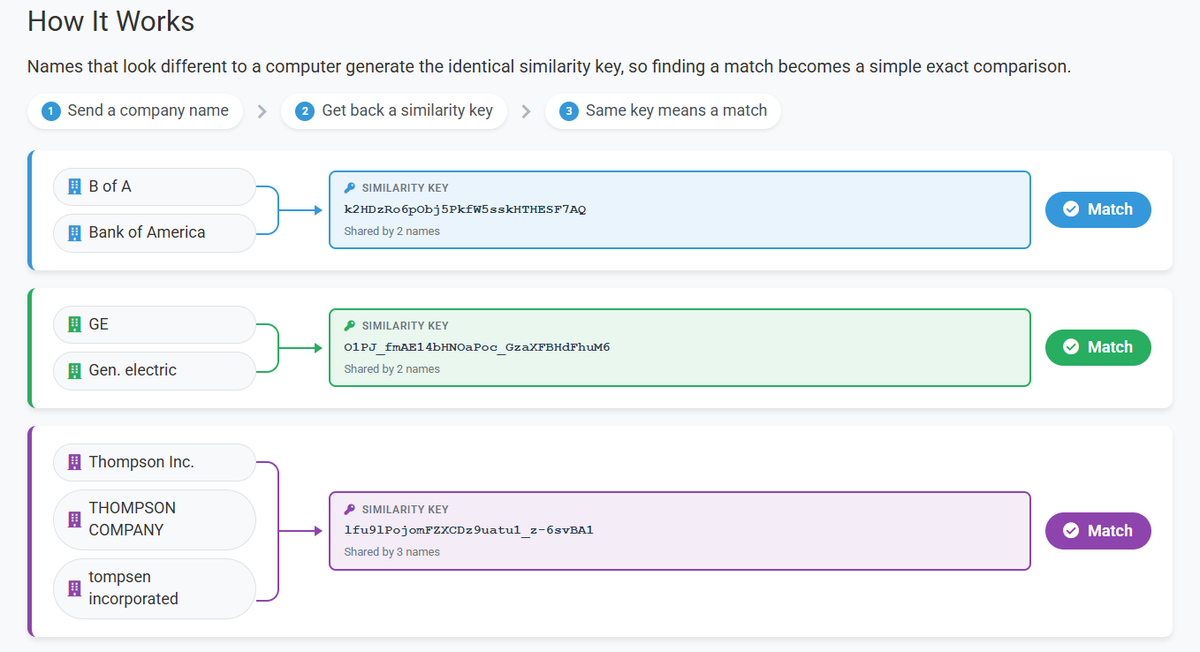
Task: Click the similarity key starting with O1PJ_fmAE
Action: (x=477, y=348)
